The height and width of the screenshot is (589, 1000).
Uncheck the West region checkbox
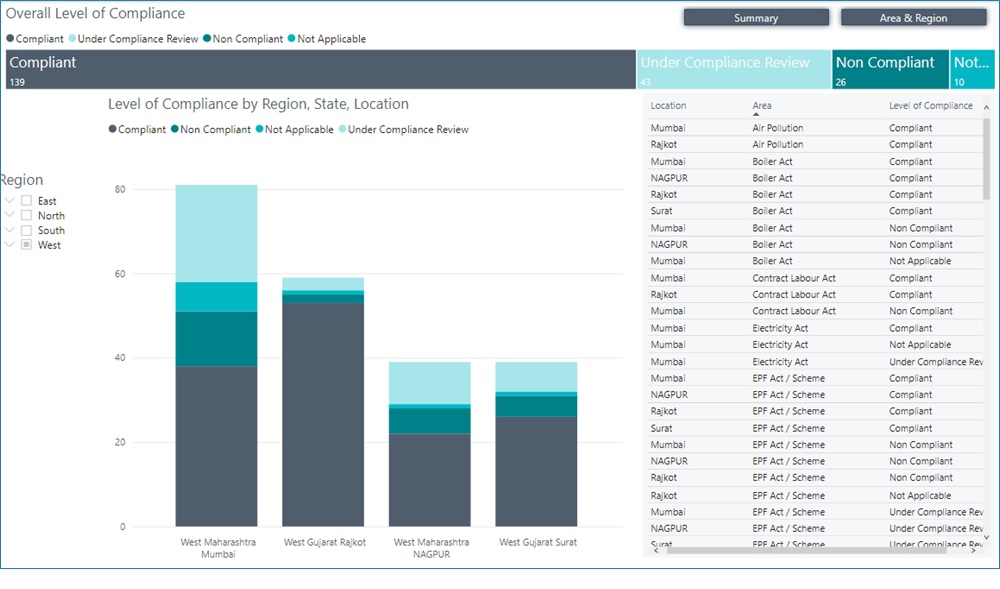pyautogui.click(x=26, y=245)
